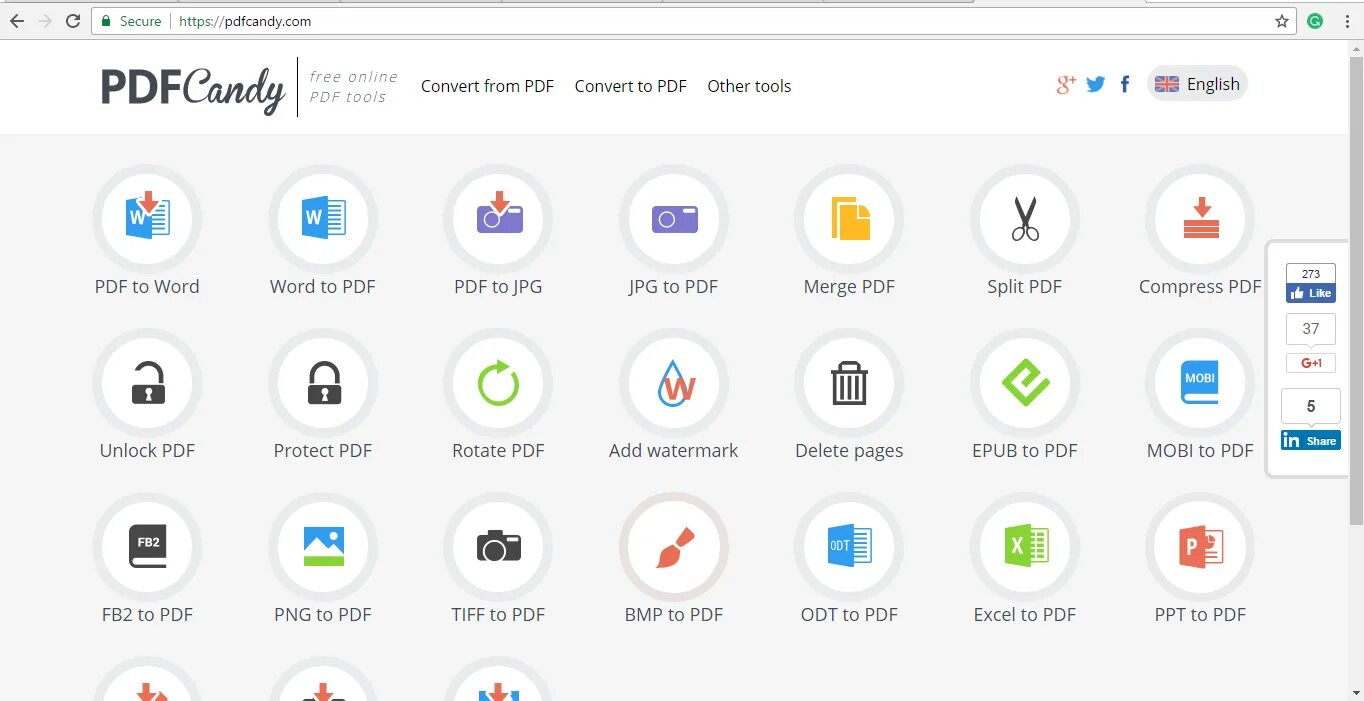Click the TIFF to PDF camera icon

tap(498, 547)
